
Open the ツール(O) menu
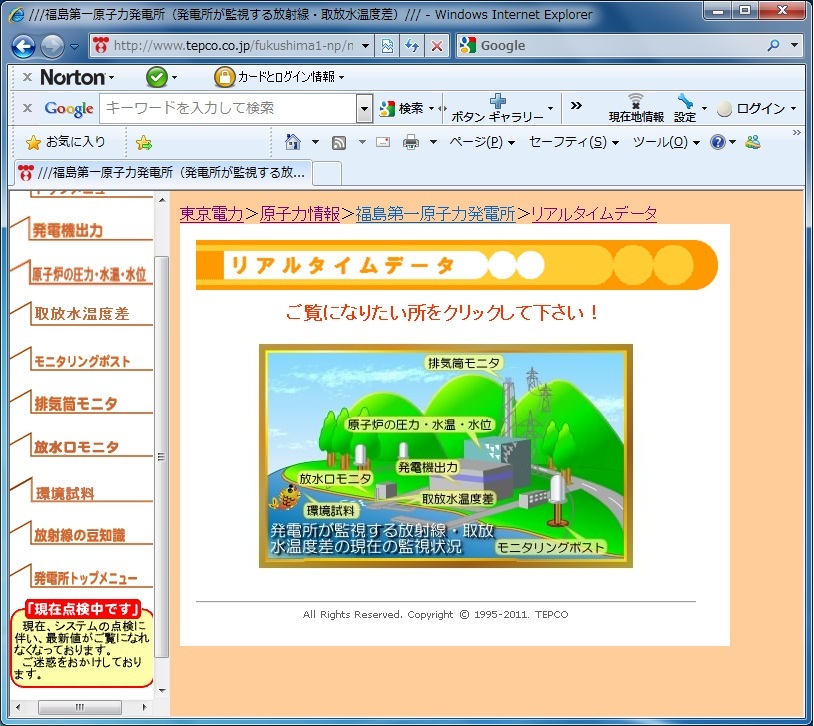point(666,142)
